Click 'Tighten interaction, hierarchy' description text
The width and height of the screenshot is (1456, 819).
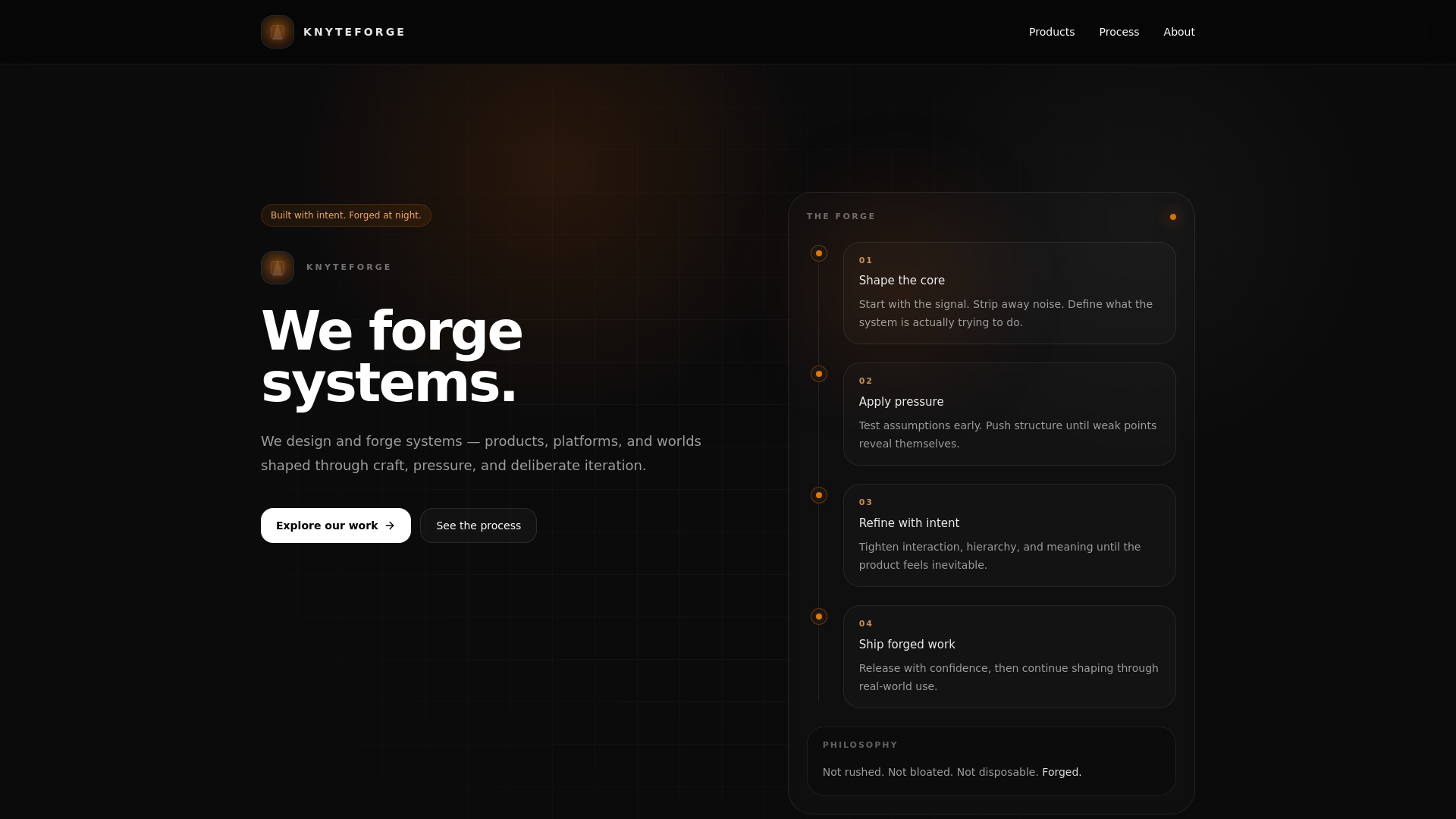(999, 556)
